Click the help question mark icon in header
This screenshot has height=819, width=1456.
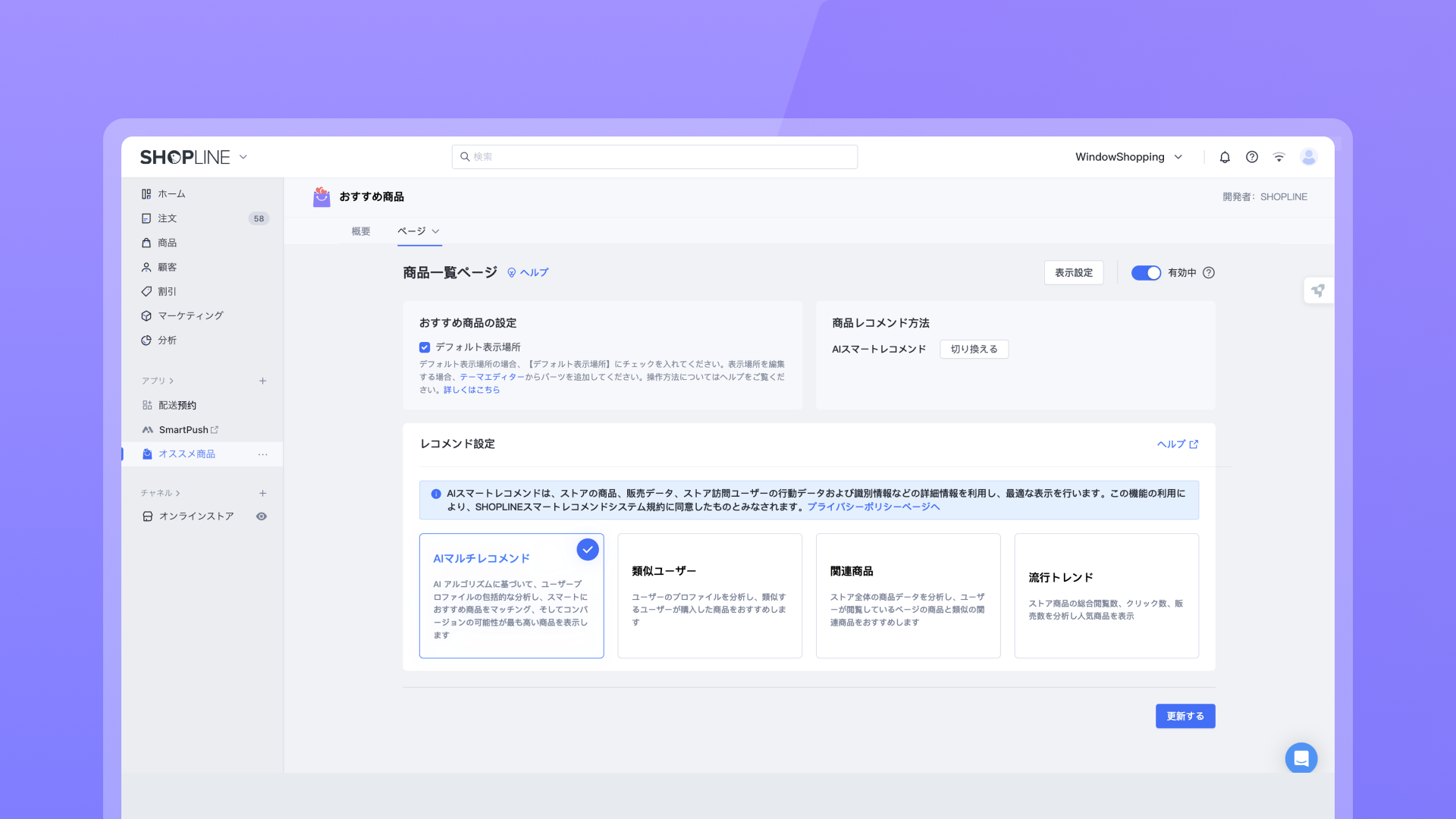point(1252,157)
